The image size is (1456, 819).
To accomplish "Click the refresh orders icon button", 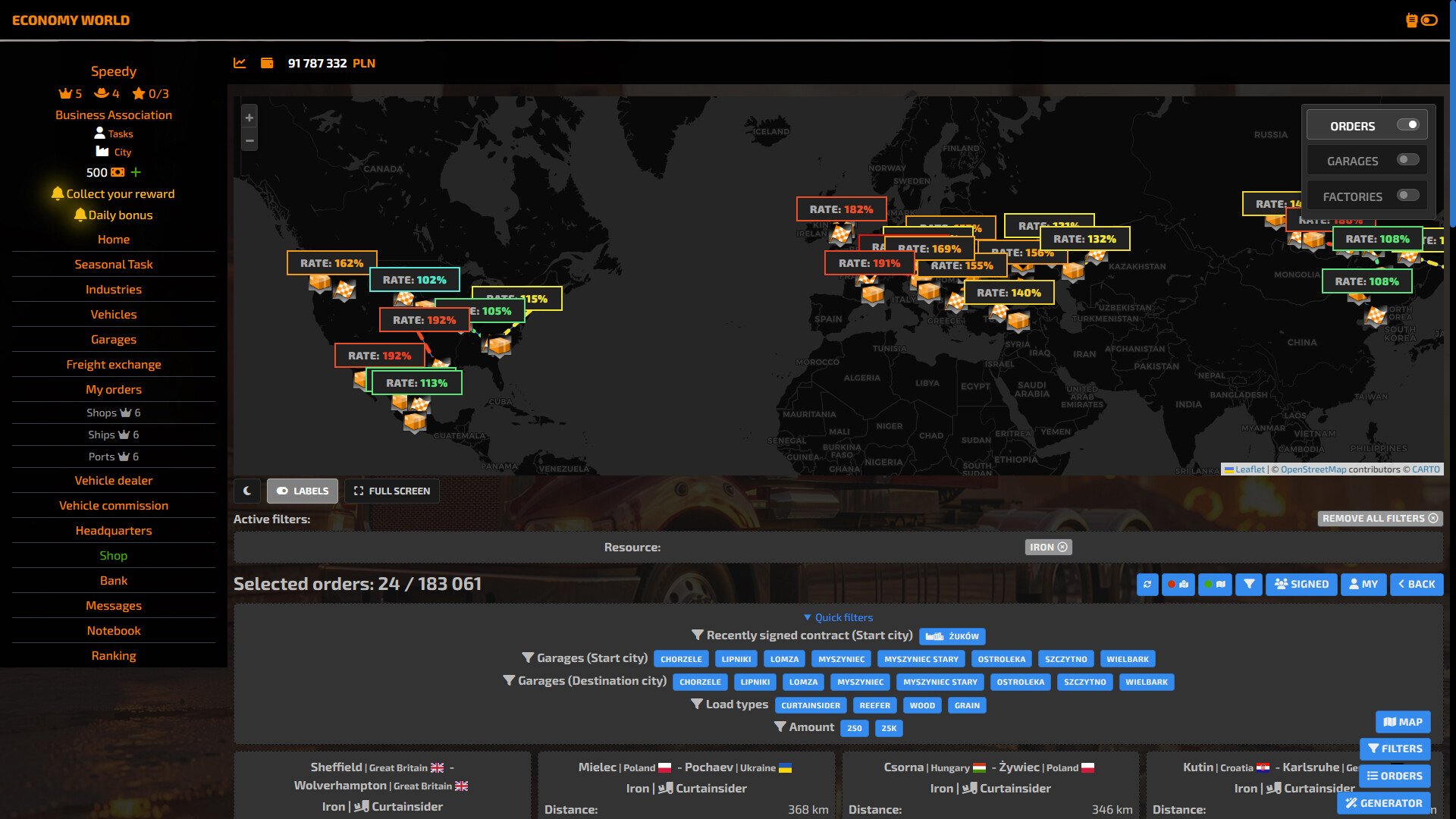I will (x=1147, y=584).
